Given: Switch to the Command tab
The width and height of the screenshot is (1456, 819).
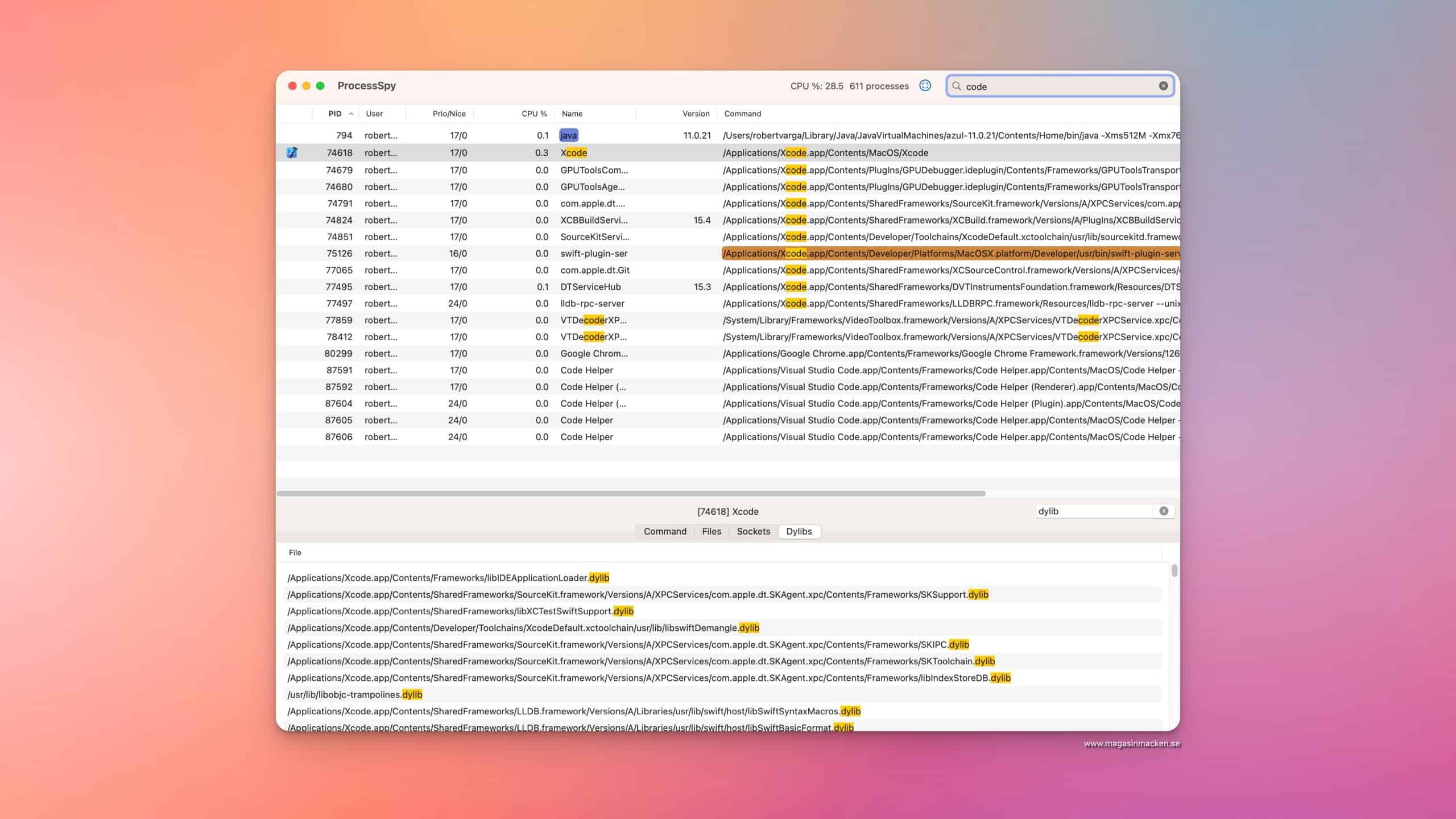Looking at the screenshot, I should tap(665, 531).
